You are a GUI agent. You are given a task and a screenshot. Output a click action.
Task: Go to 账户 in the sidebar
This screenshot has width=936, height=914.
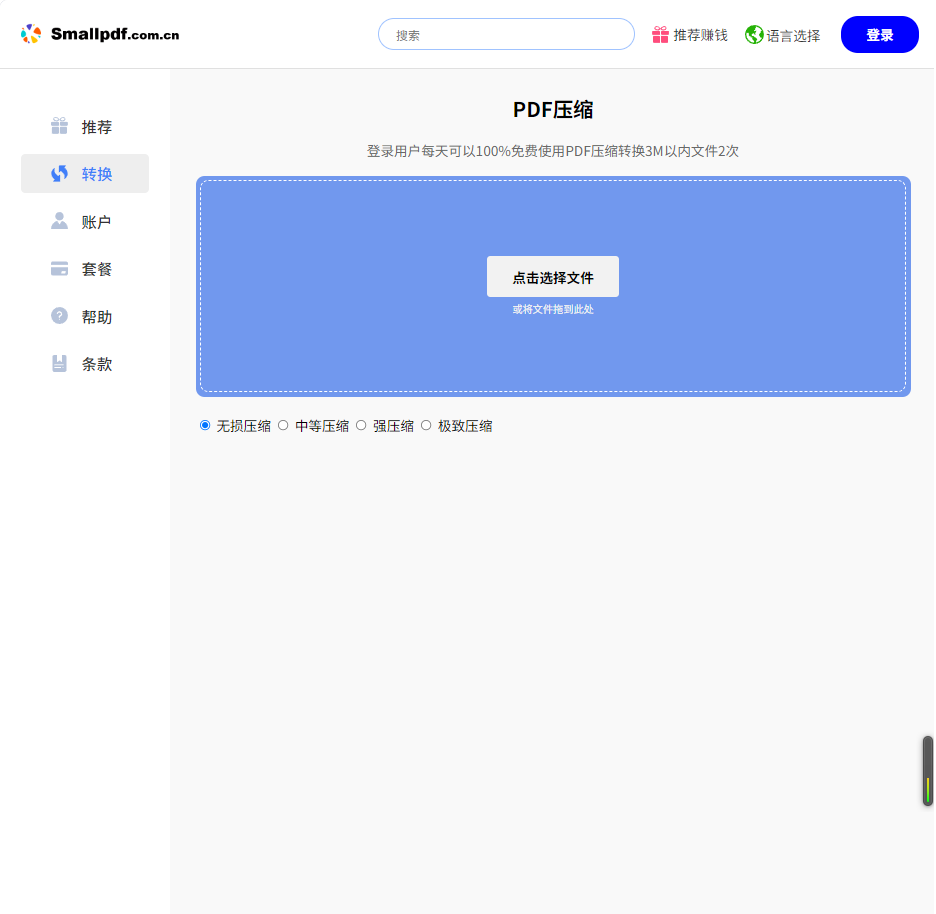85,221
